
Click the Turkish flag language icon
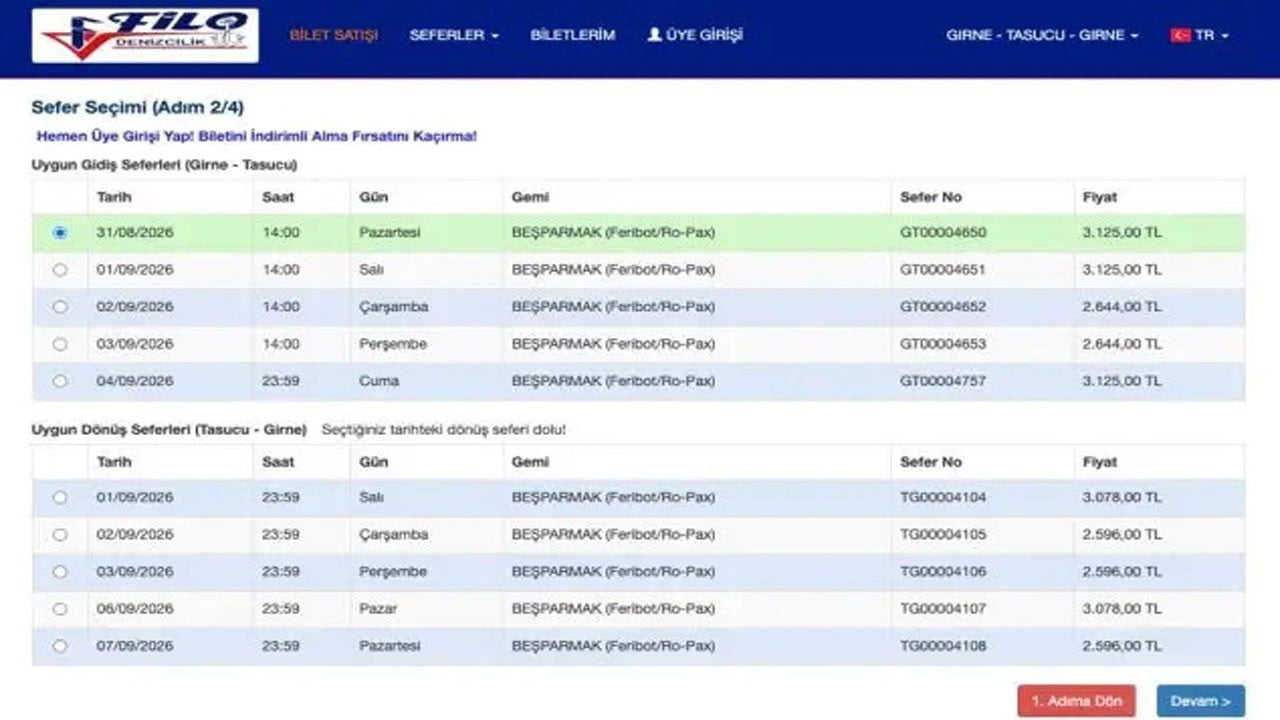click(x=1180, y=35)
